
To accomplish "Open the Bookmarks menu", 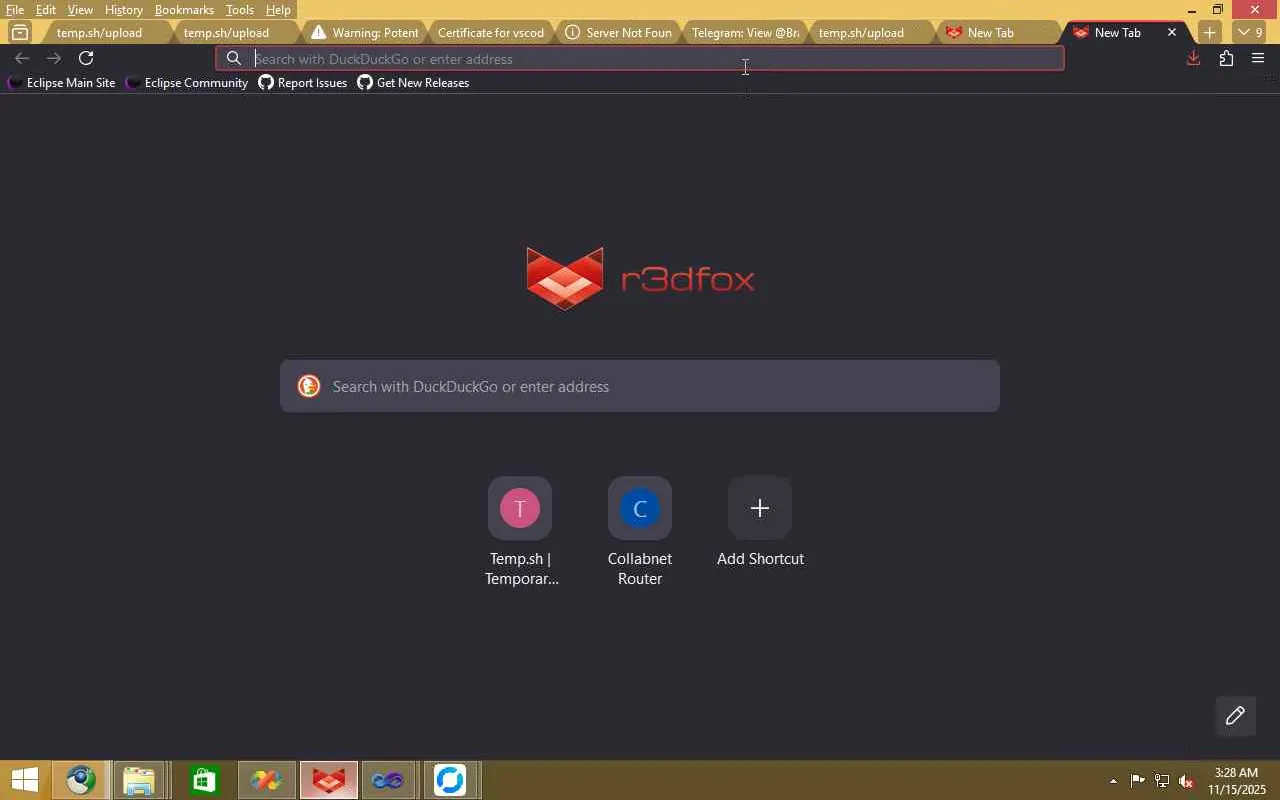I will click(x=184, y=9).
